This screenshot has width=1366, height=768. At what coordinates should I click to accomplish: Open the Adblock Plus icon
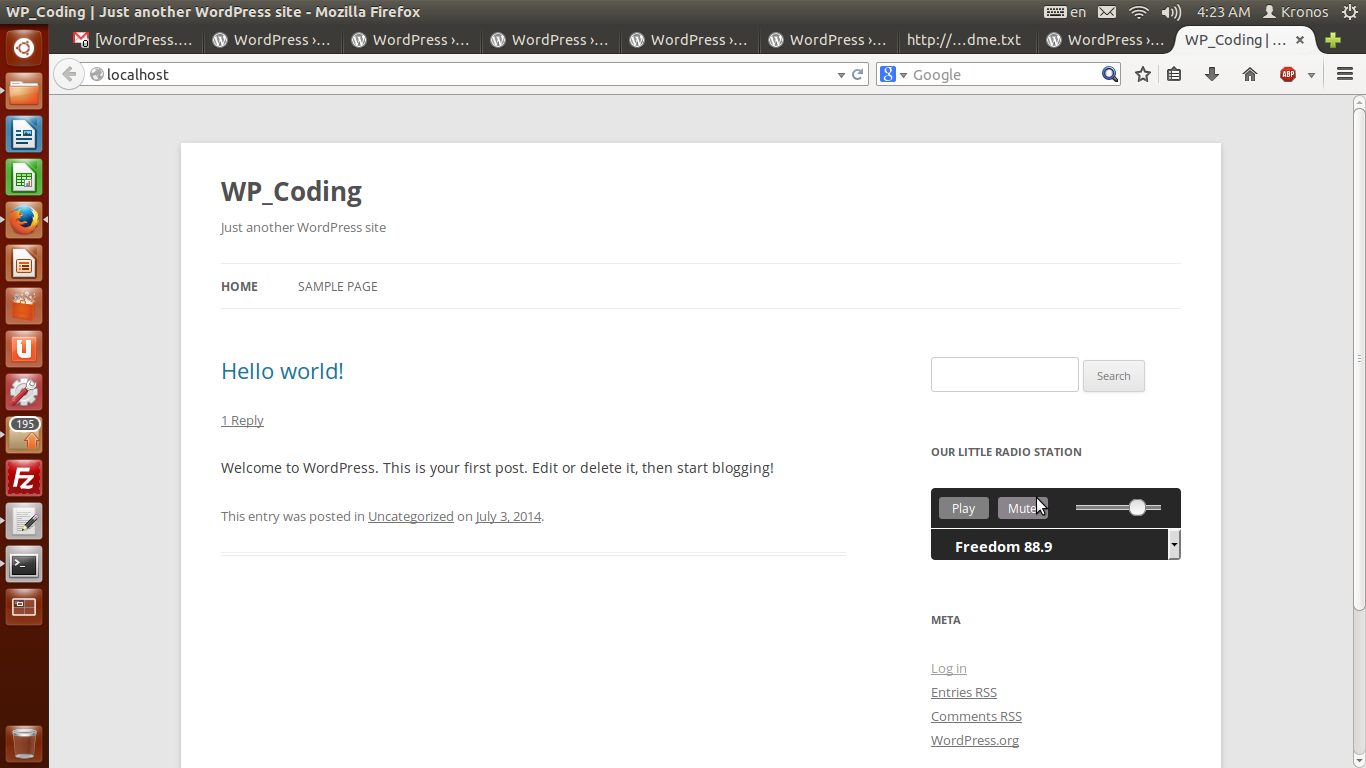pyautogui.click(x=1288, y=74)
